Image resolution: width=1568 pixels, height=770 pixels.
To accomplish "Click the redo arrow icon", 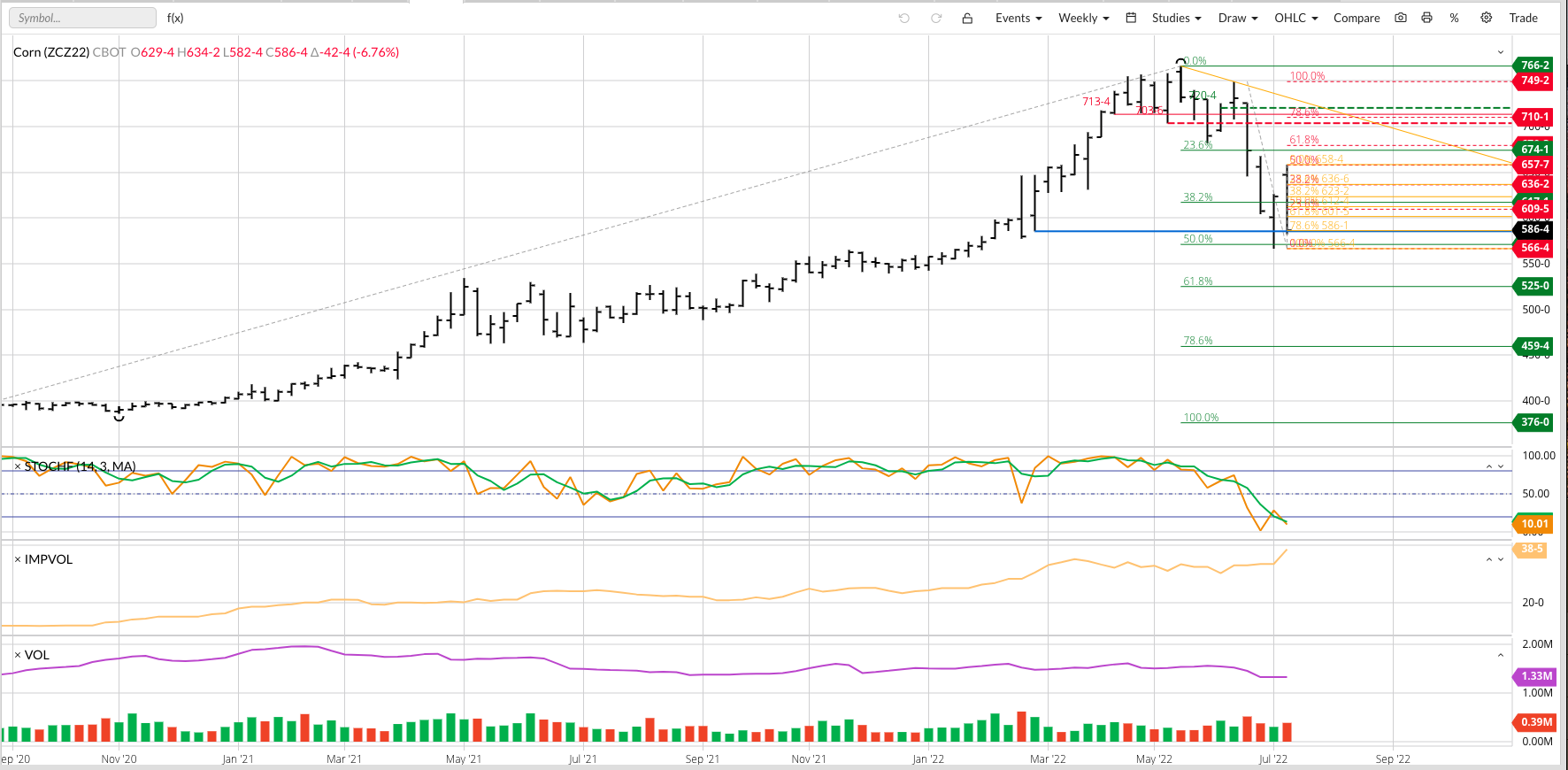I will [935, 18].
